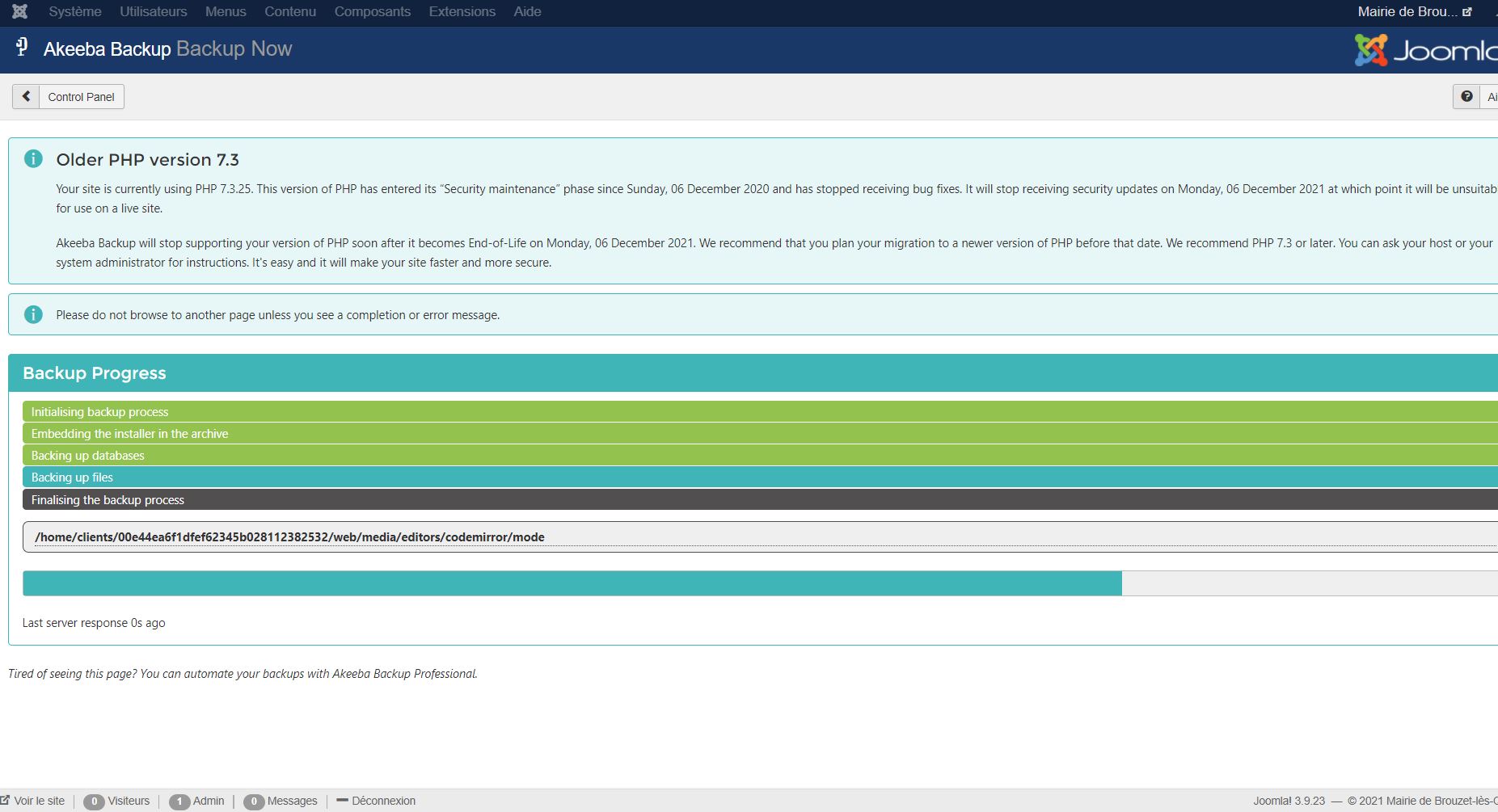Click the Tired of seeing this page text
Viewport: 1498px width, 812px height.
pos(243,674)
